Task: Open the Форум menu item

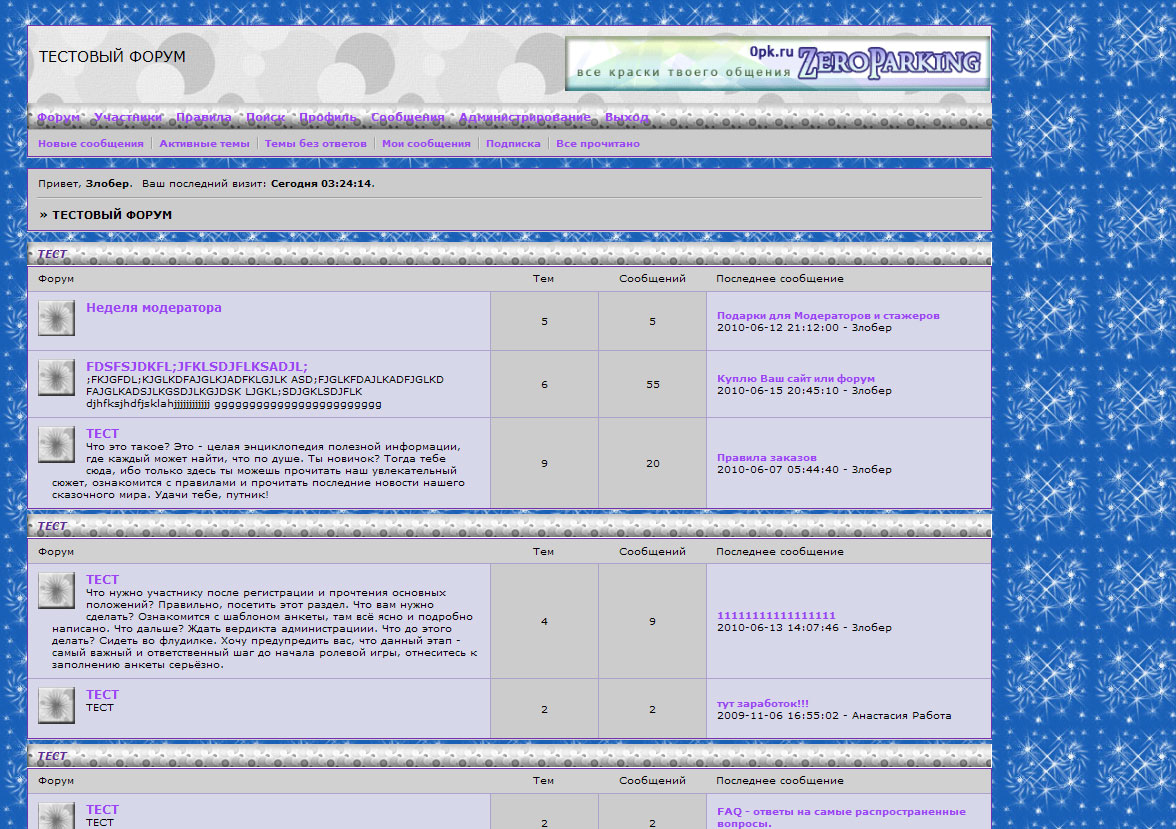Action: click(58, 117)
